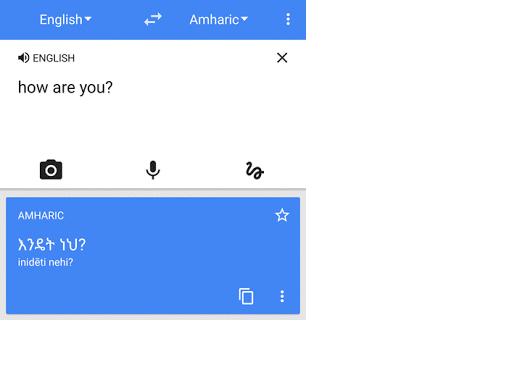Tap the 'inidēti nehi?' transliteration
Image resolution: width=512 pixels, height=384 pixels.
(x=45, y=262)
